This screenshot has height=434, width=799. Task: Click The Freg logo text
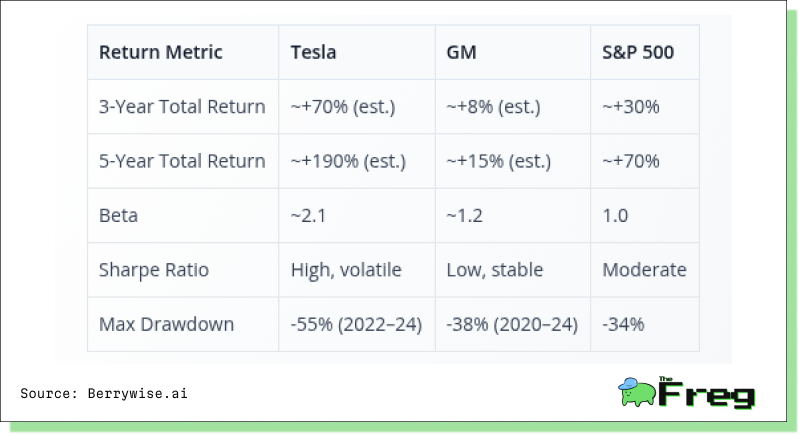[x=707, y=393]
